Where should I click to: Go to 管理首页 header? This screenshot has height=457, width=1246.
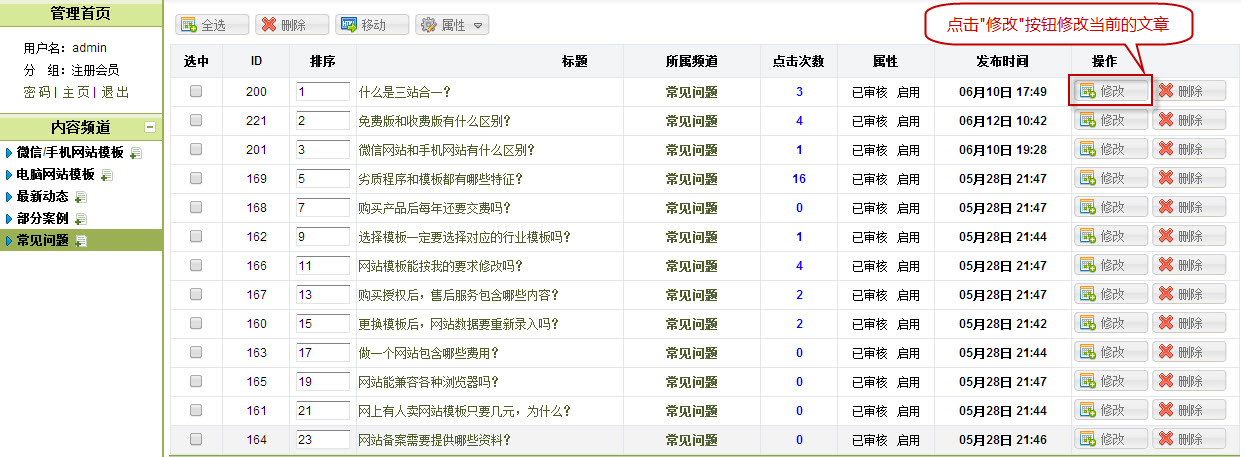pyautogui.click(x=80, y=14)
